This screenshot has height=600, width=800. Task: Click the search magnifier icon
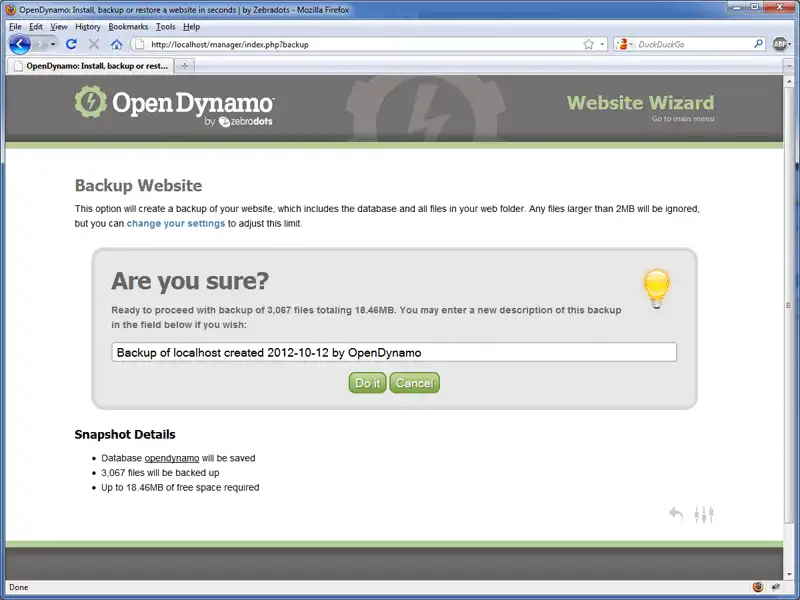[759, 44]
